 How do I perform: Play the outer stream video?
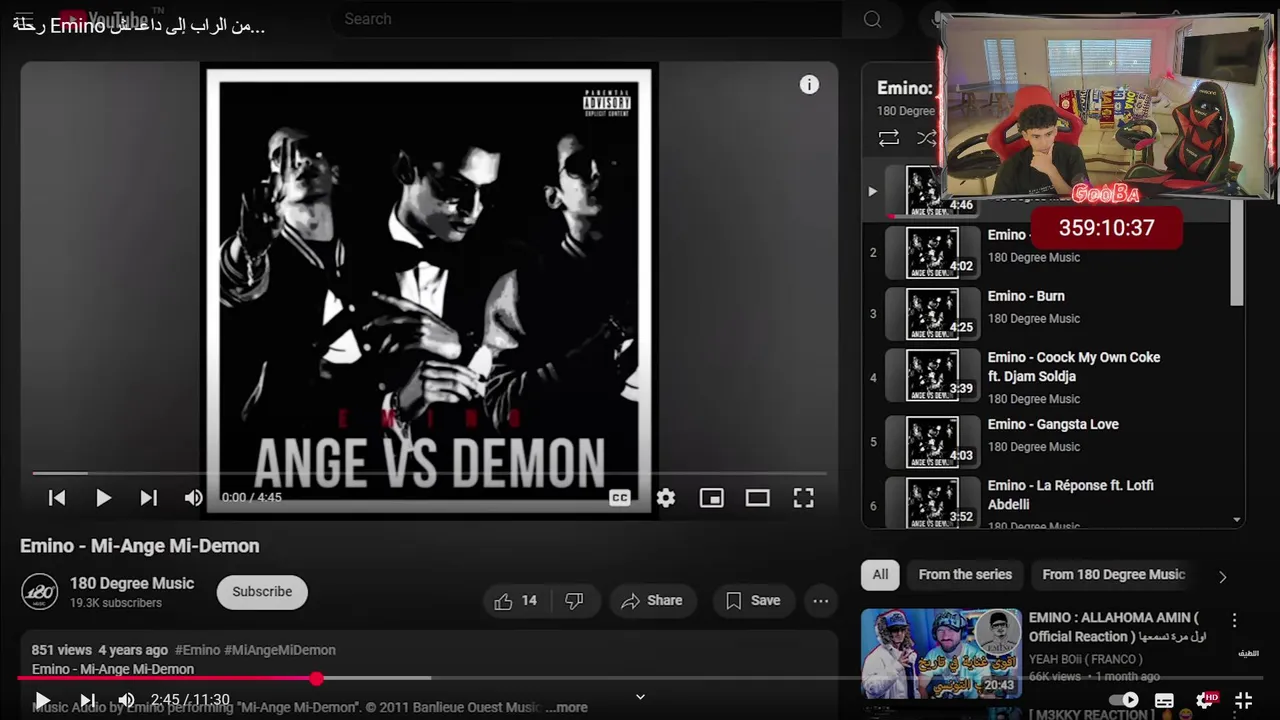(42, 700)
